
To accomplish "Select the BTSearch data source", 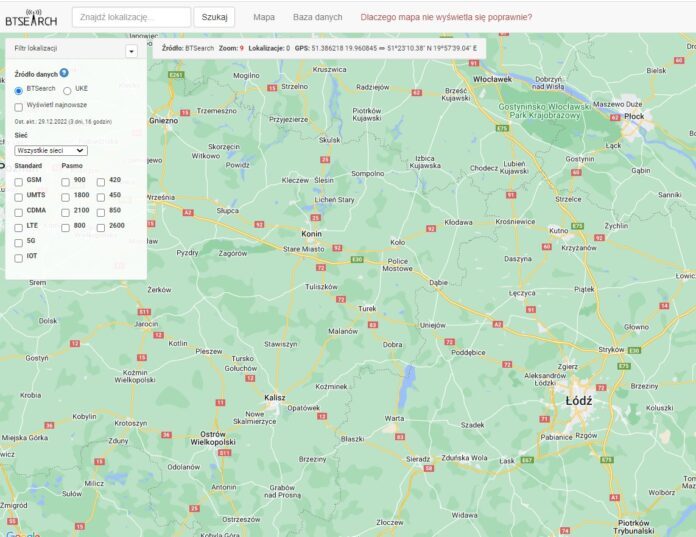I will (19, 89).
